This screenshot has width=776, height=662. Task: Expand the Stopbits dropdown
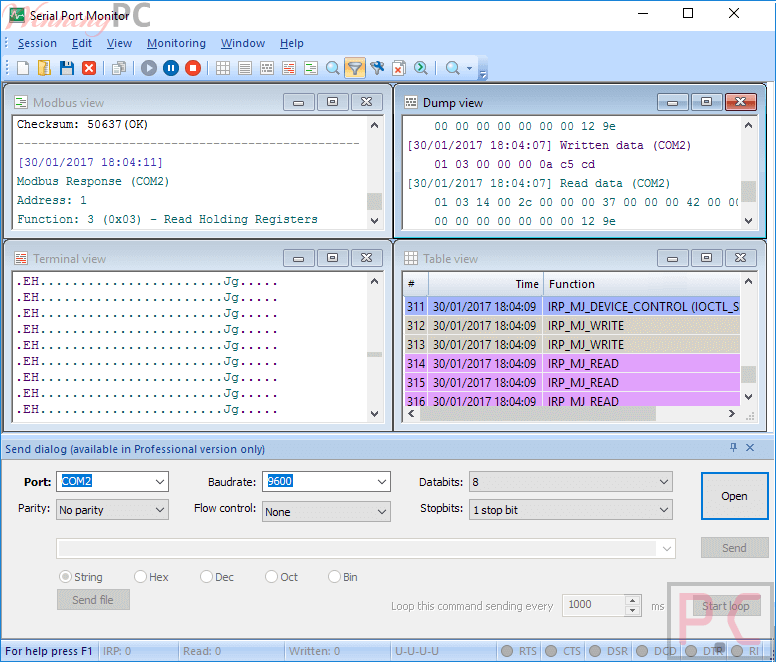pos(664,510)
